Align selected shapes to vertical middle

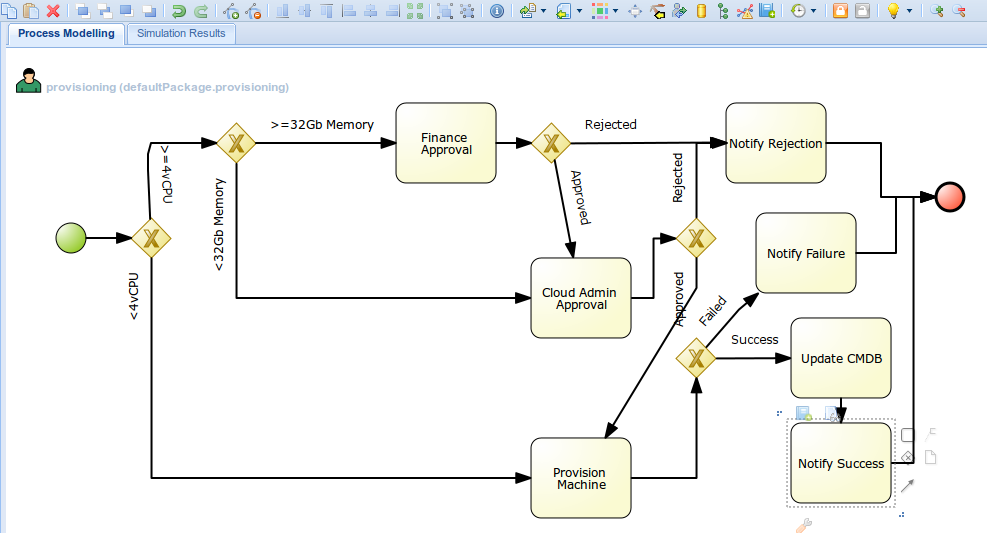[x=305, y=10]
